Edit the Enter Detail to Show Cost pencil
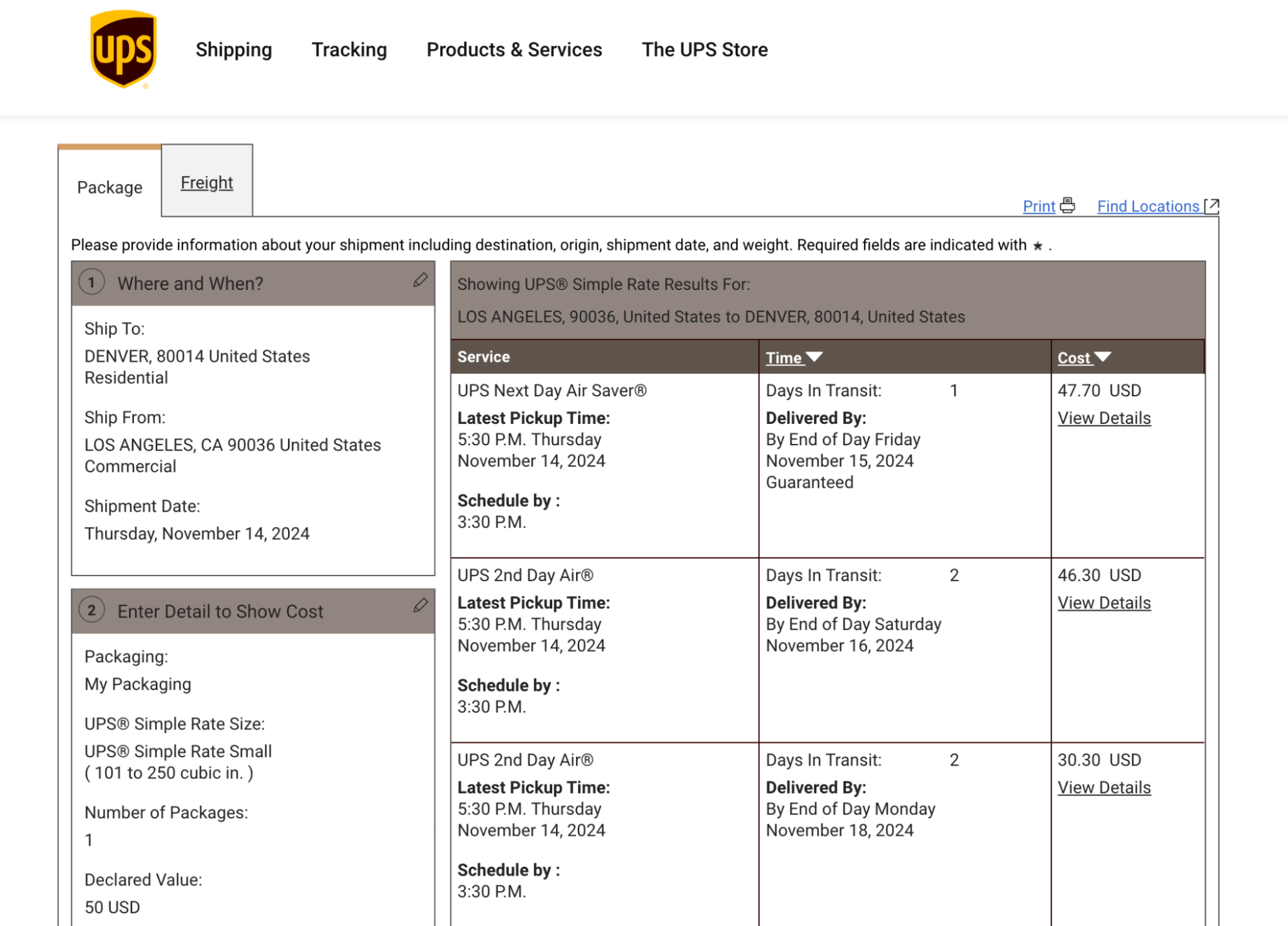Screen dimensions: 1288x926 tap(420, 605)
